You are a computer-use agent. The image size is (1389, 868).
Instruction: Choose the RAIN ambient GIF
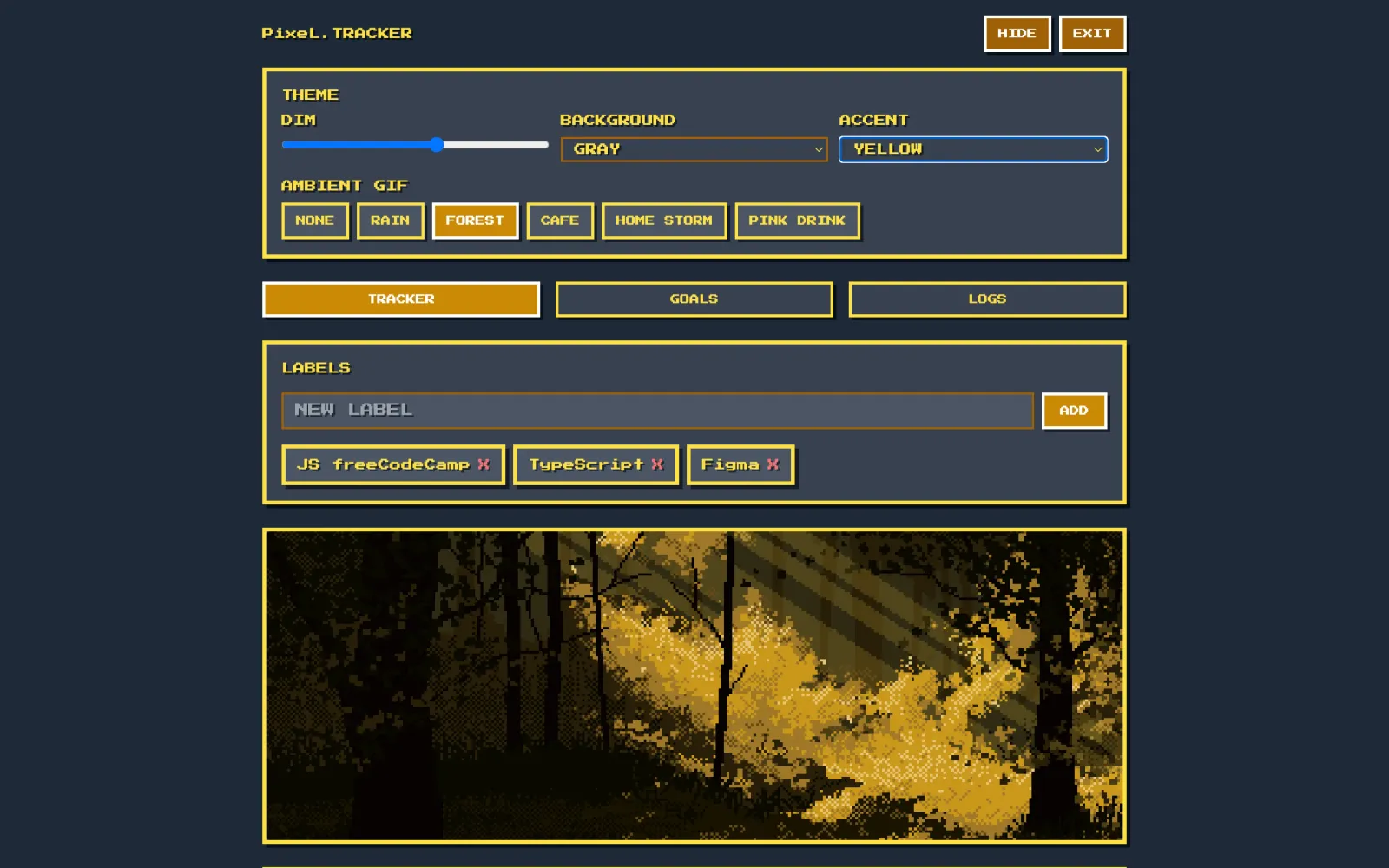(x=391, y=220)
